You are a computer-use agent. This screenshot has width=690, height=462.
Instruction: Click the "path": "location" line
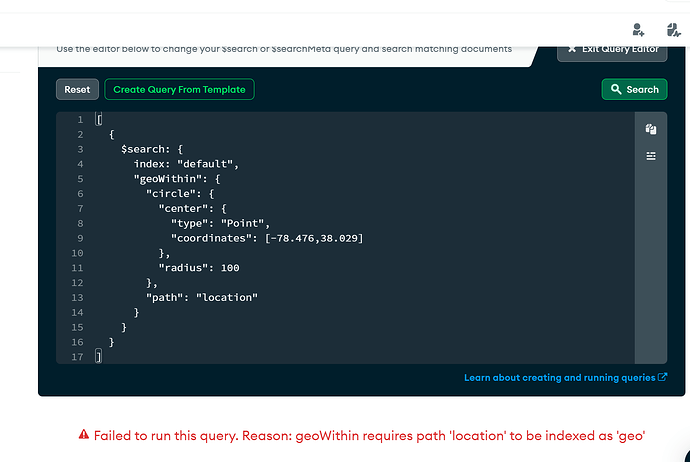pos(202,298)
